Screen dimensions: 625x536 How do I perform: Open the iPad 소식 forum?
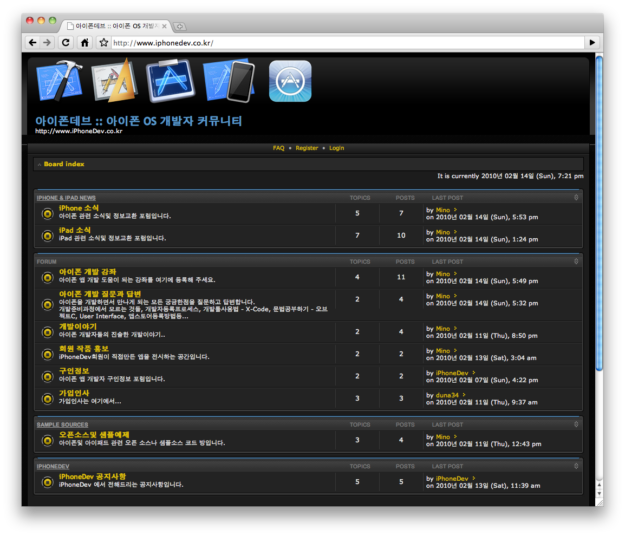pos(75,229)
